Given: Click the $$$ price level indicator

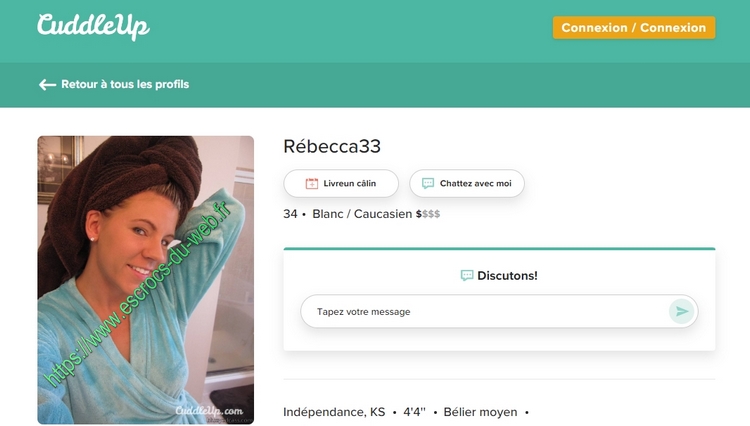Looking at the screenshot, I should (x=428, y=214).
